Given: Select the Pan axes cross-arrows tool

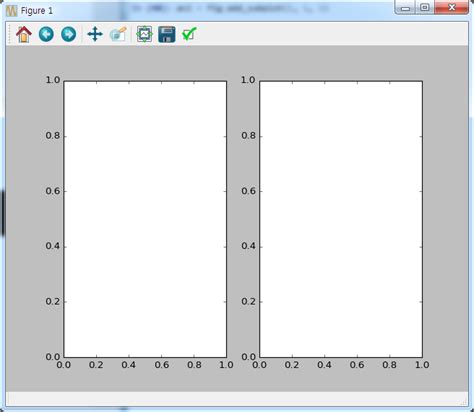Looking at the screenshot, I should point(95,34).
